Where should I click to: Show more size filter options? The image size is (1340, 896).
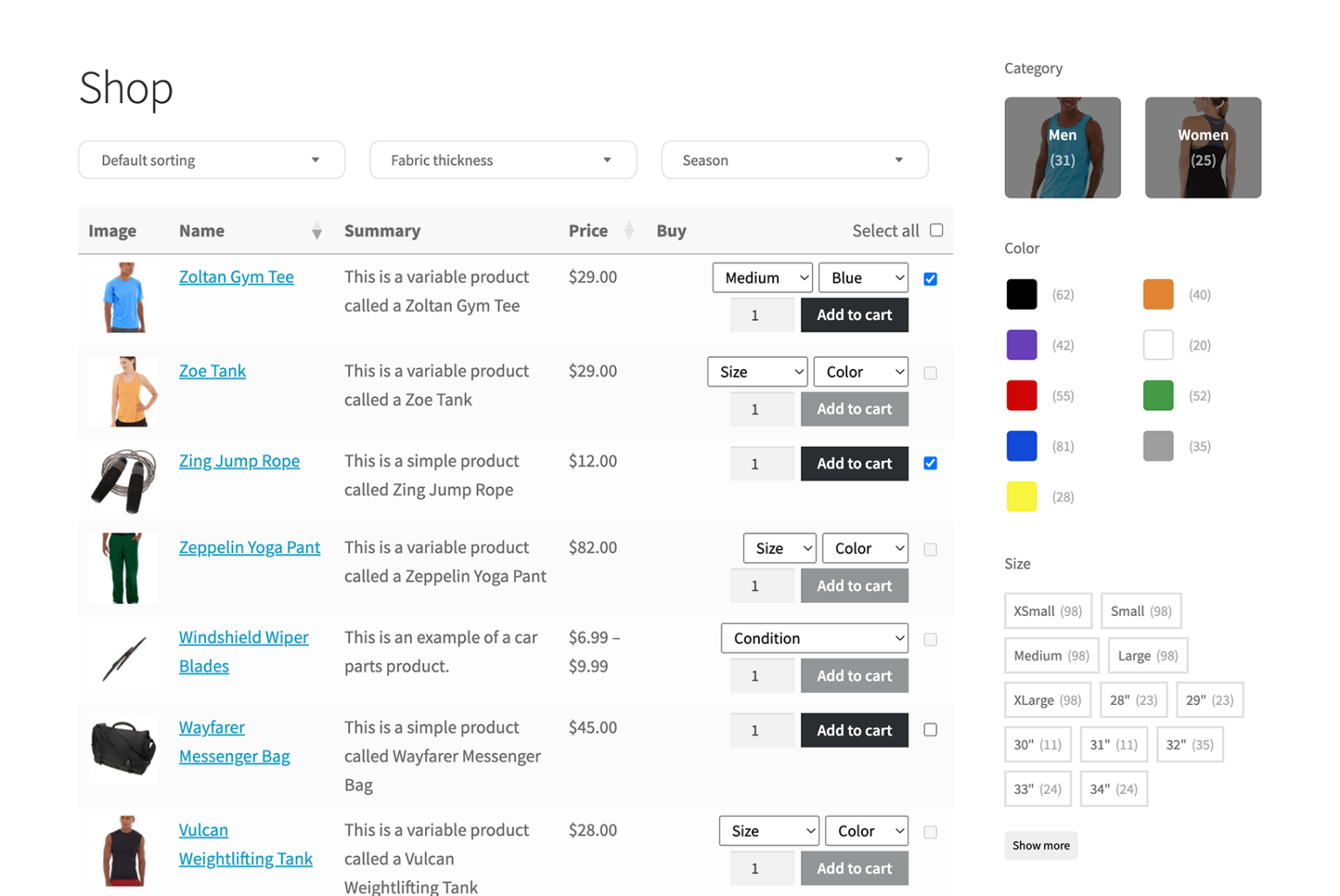(1041, 845)
